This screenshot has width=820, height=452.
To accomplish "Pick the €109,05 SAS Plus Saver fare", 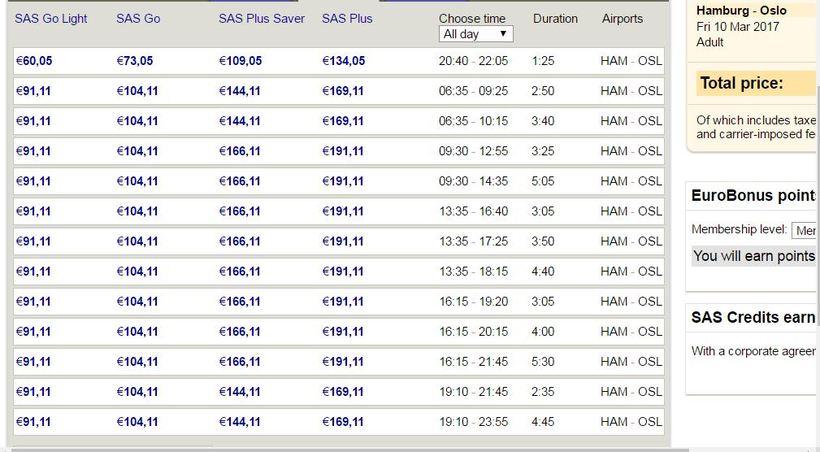I will click(x=240, y=61).
